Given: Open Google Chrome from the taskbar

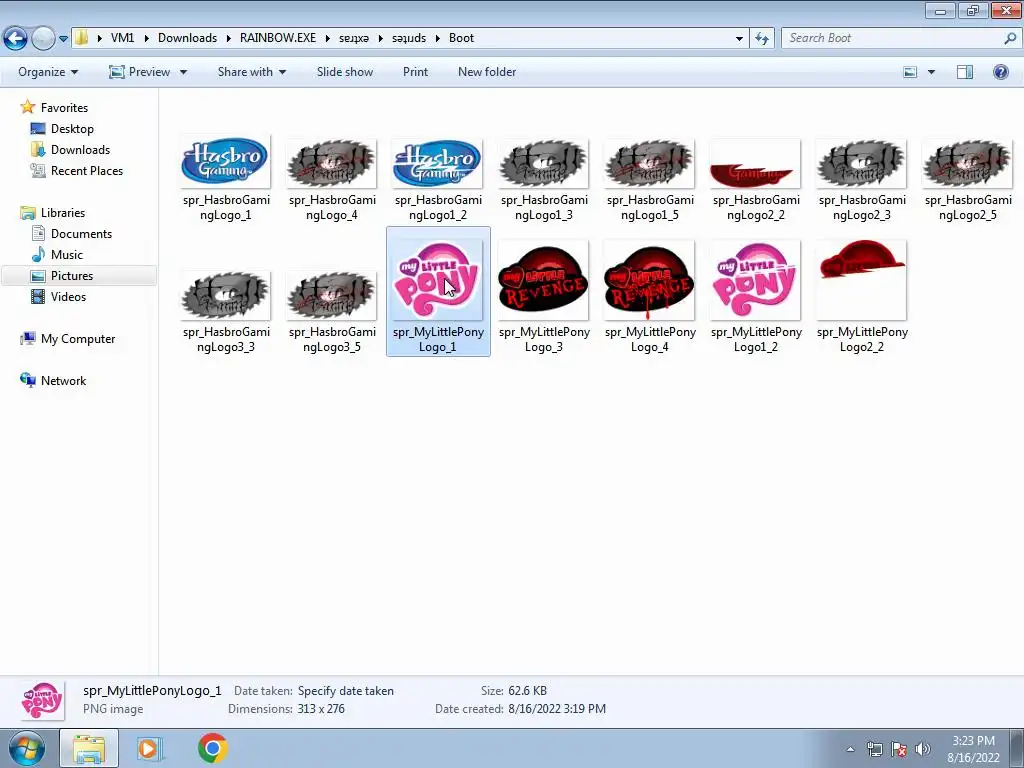Looking at the screenshot, I should click(212, 748).
